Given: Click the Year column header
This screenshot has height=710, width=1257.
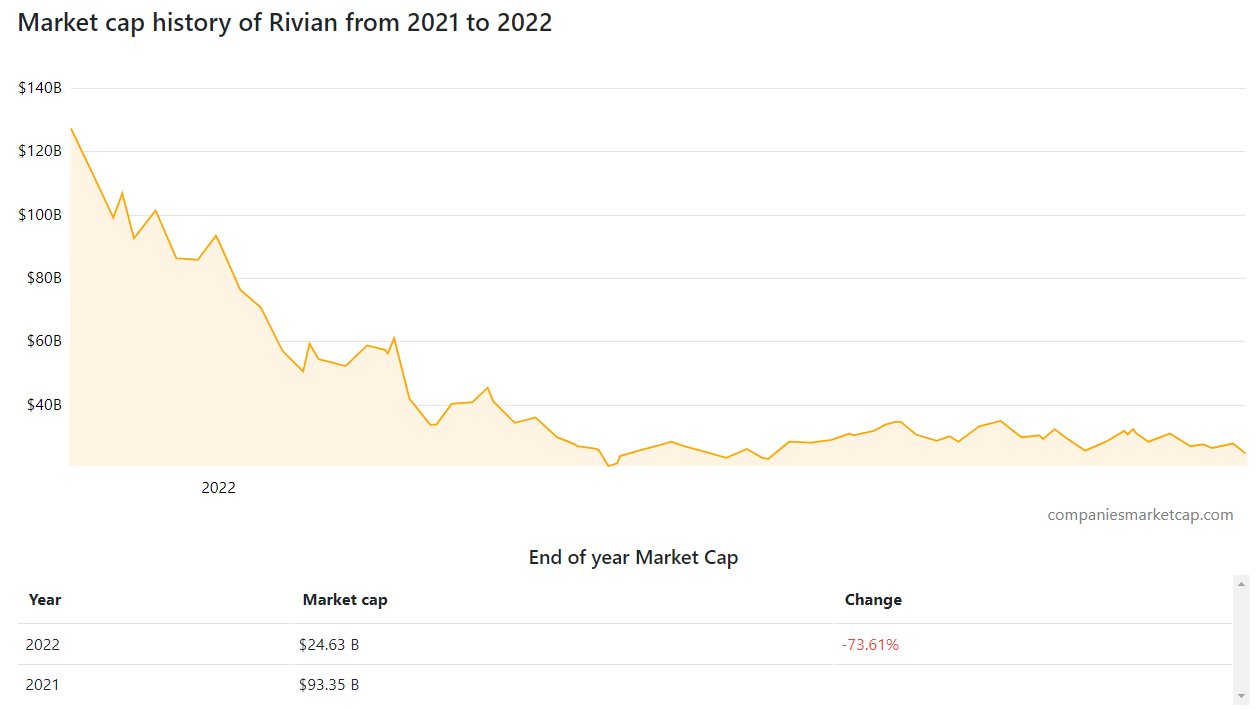Looking at the screenshot, I should coord(45,600).
